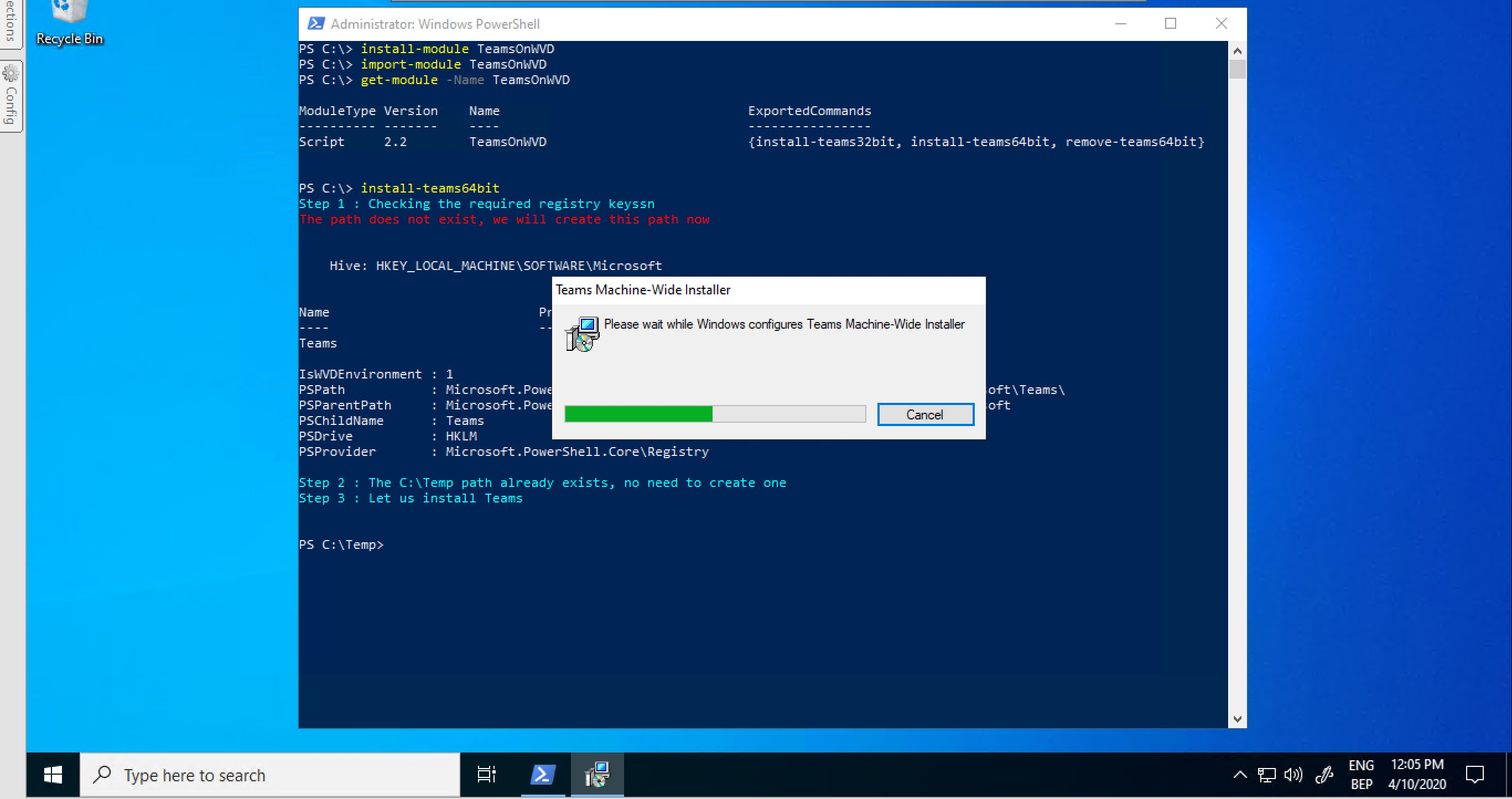
Task: Open the volume tray icon
Action: (x=1293, y=775)
